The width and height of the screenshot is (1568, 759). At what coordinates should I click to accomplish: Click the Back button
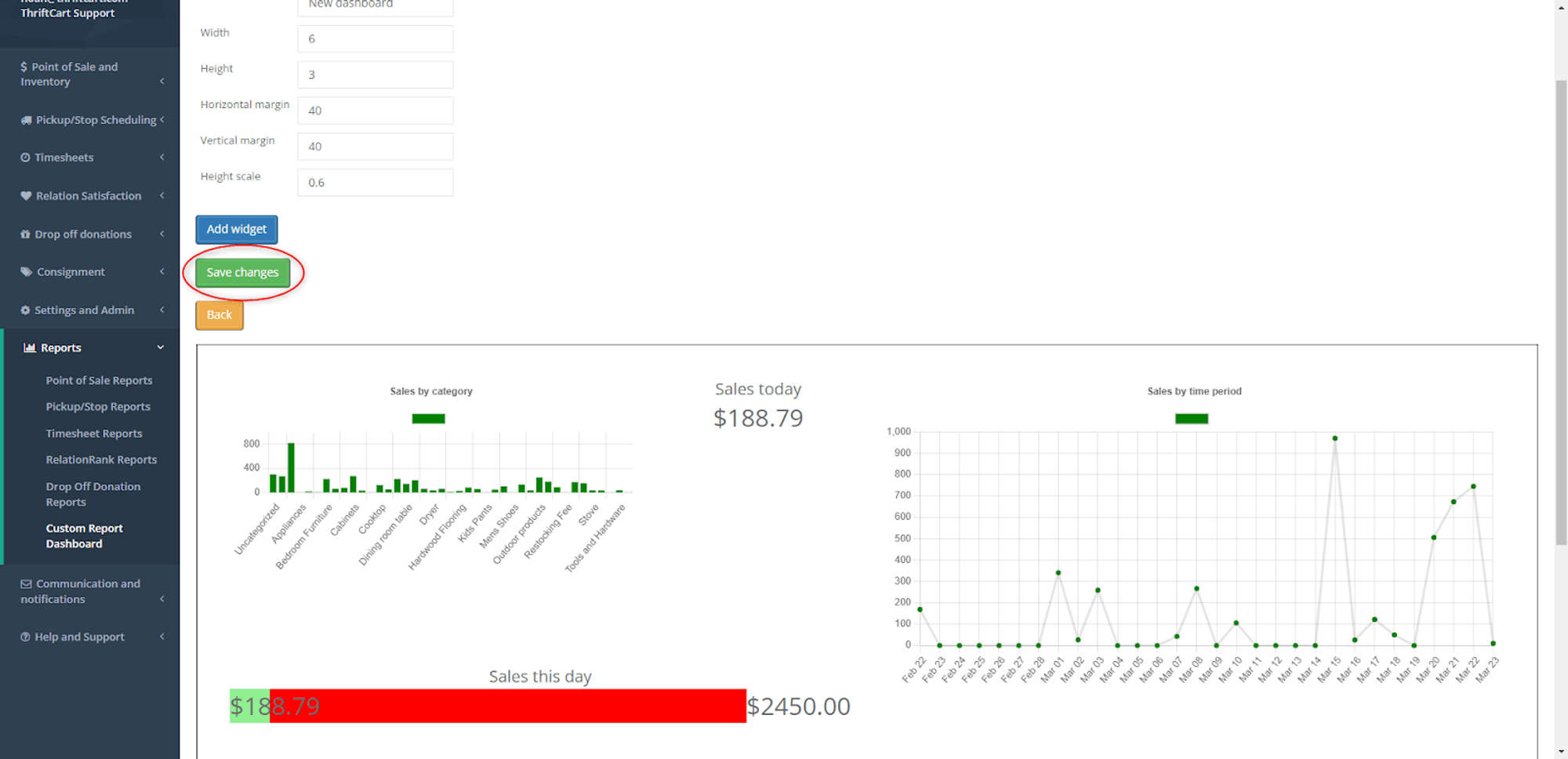219,314
